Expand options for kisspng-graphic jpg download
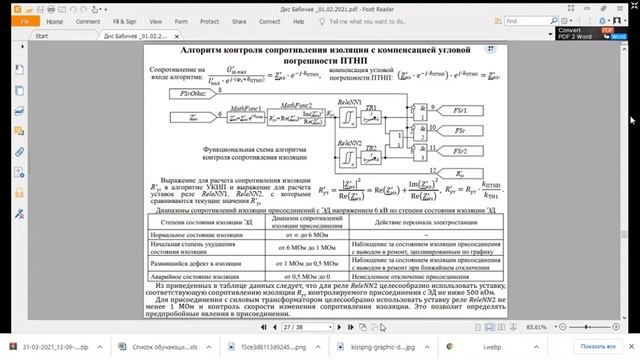 (x=427, y=347)
